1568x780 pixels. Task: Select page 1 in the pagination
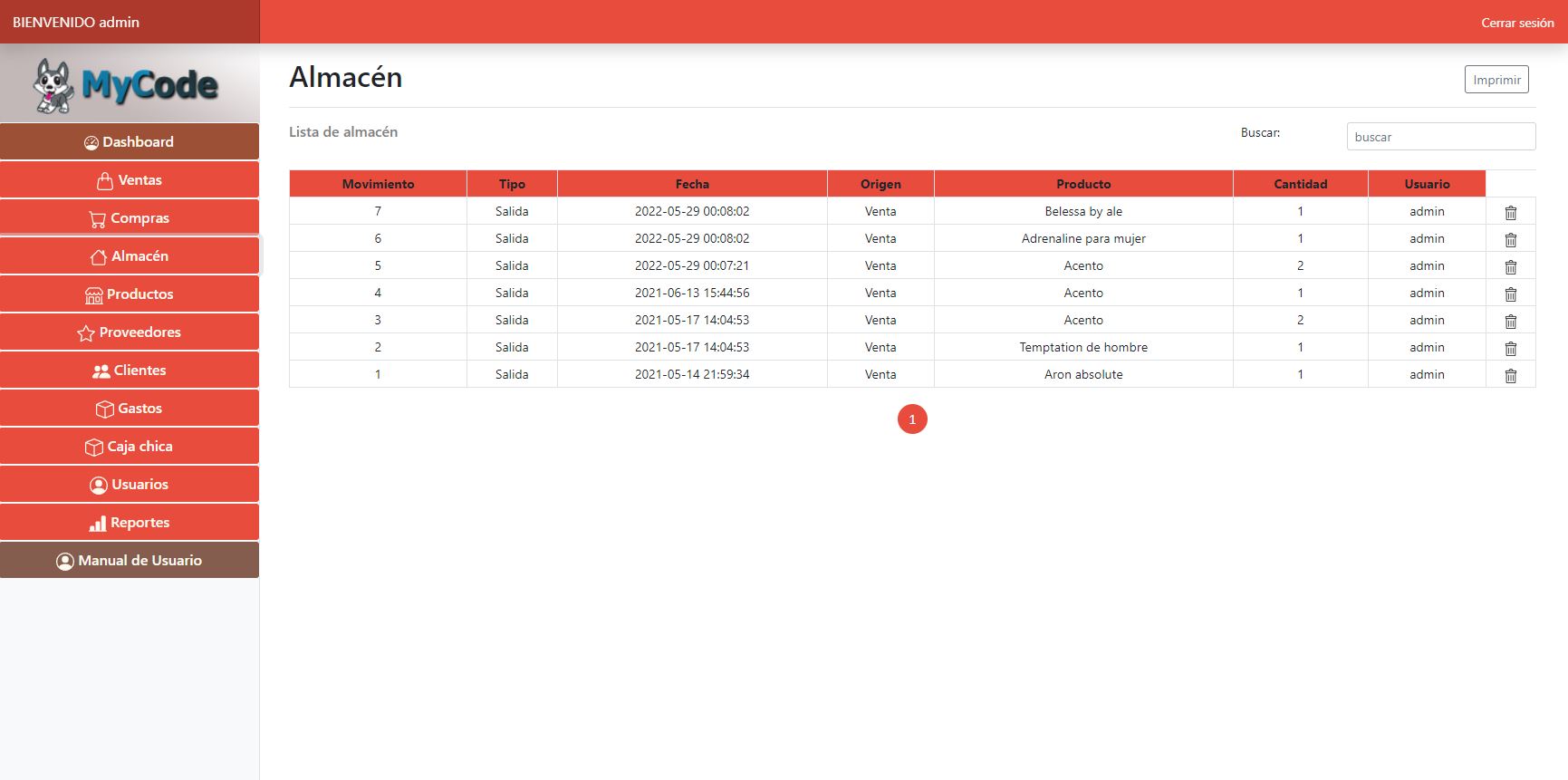tap(912, 419)
